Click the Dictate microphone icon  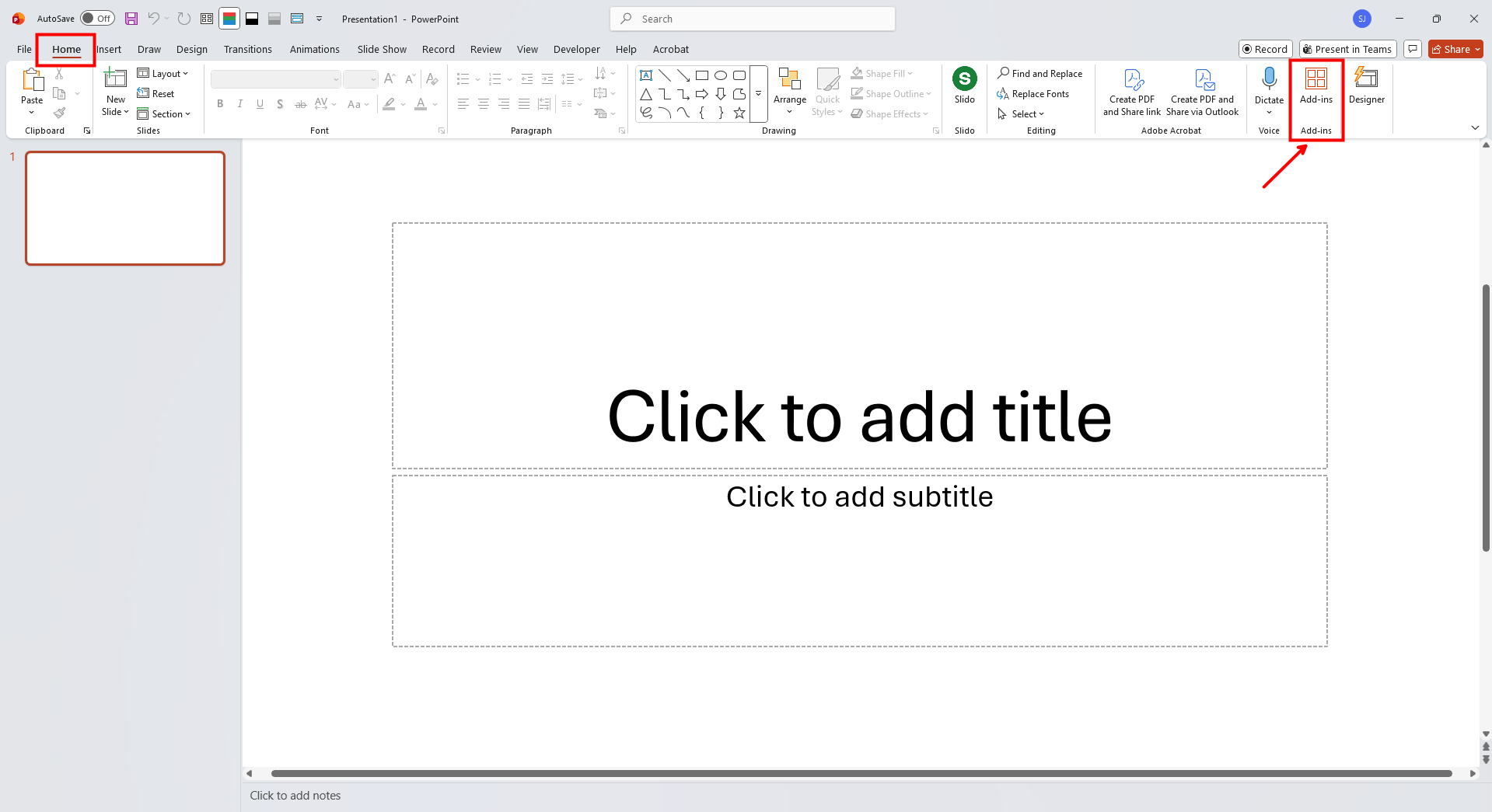click(1268, 80)
